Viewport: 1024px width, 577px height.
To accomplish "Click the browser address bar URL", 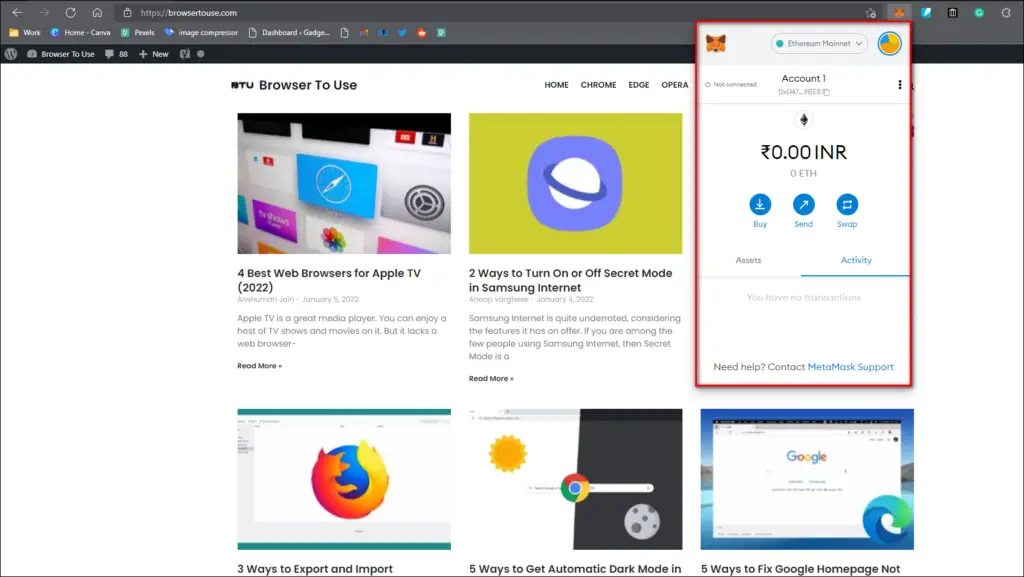I will pyautogui.click(x=189, y=12).
